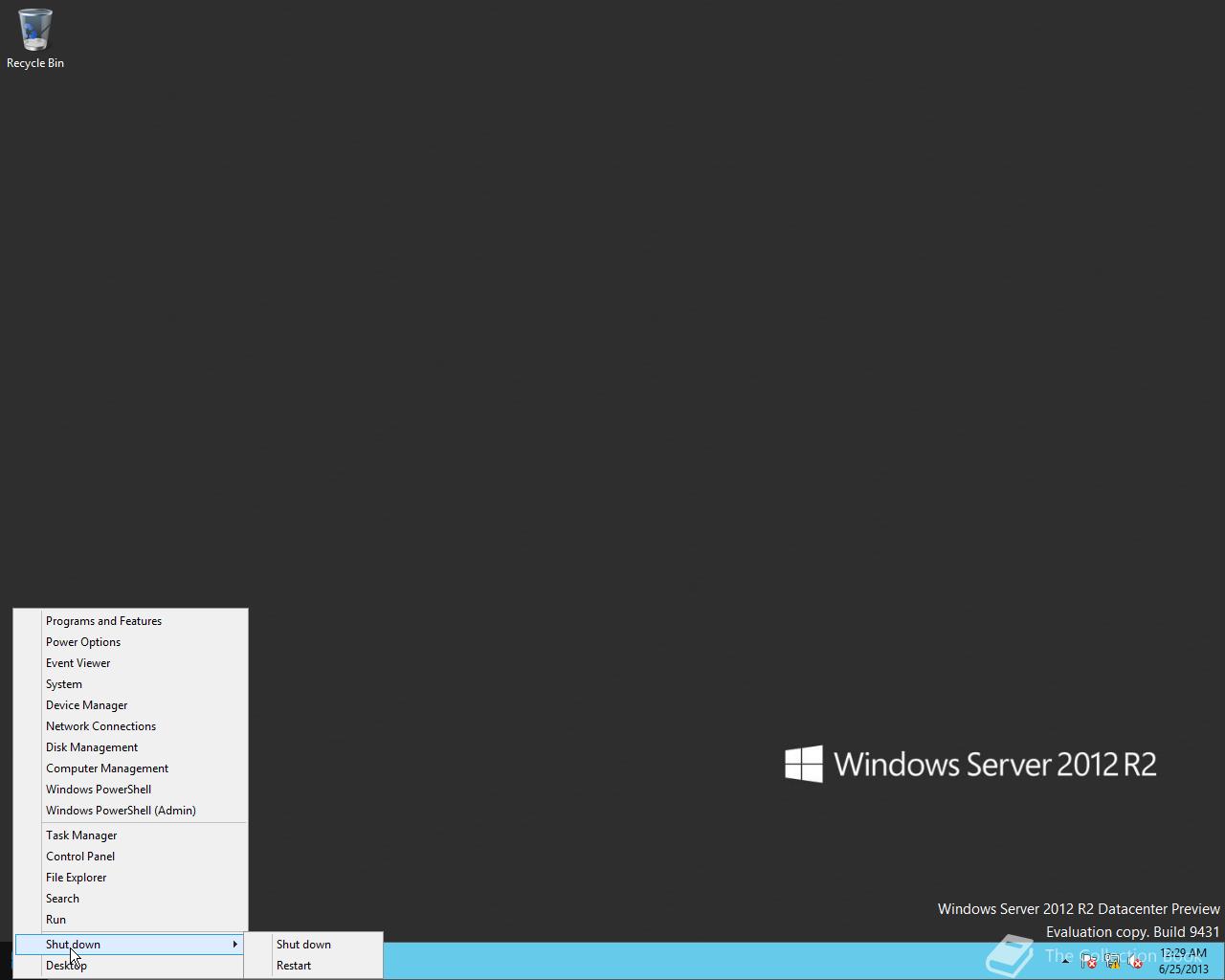Click the Action Center flag tray icon
This screenshot has height=980, width=1225.
1088,962
